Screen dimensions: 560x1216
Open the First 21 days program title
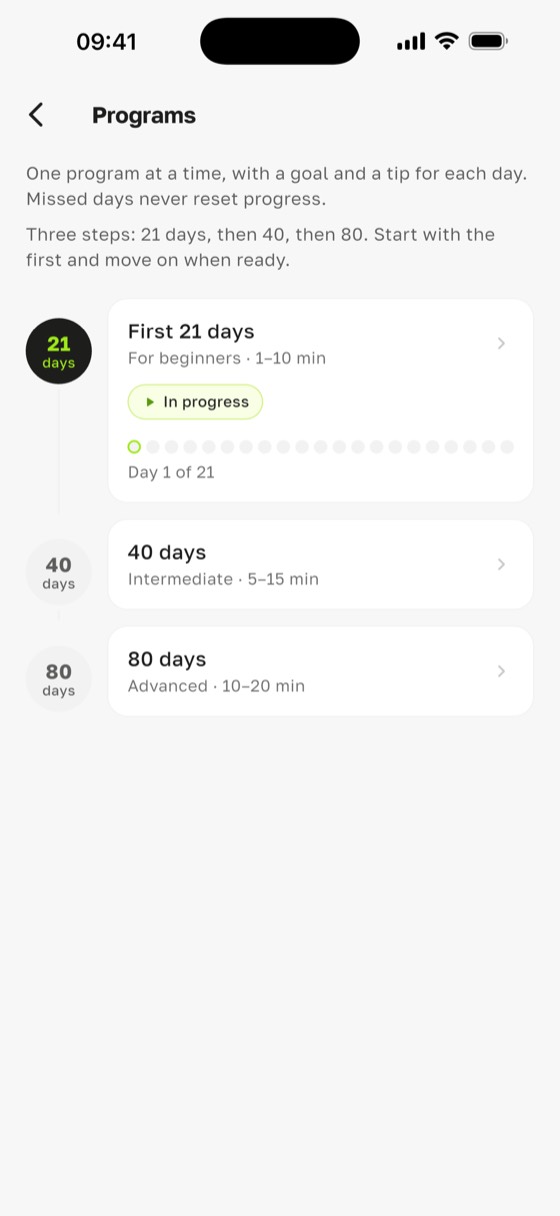pyautogui.click(x=191, y=332)
